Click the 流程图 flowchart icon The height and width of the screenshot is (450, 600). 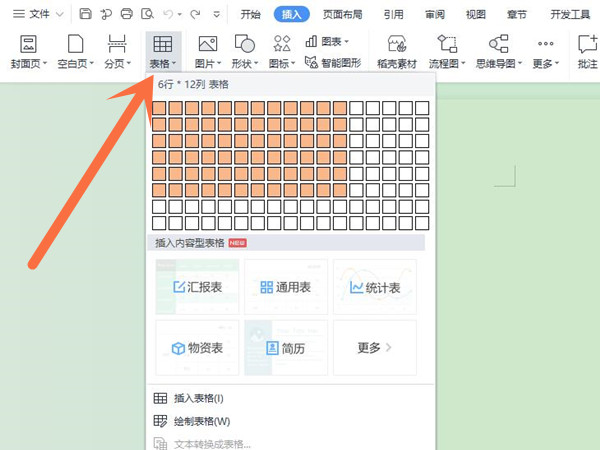pos(447,52)
